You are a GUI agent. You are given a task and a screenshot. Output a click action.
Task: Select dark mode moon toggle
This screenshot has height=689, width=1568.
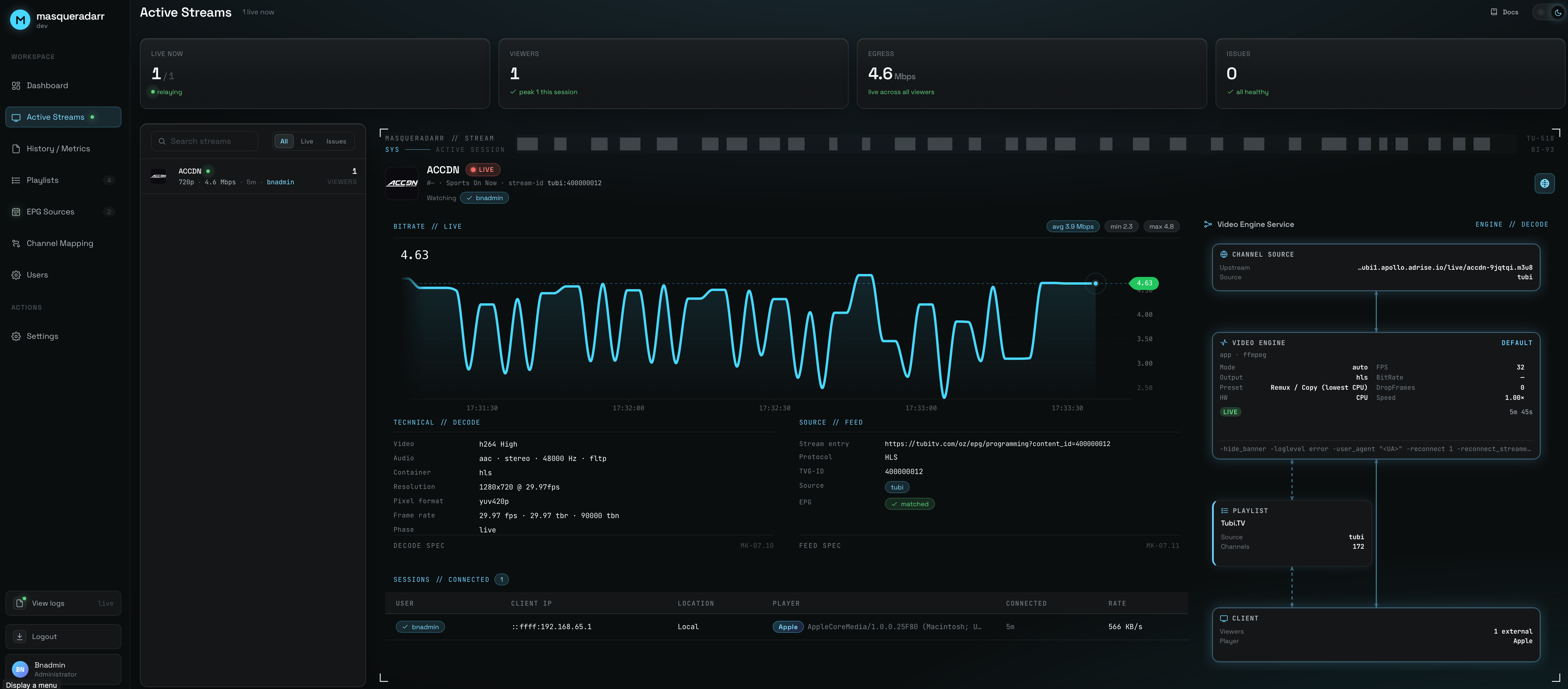(1558, 12)
